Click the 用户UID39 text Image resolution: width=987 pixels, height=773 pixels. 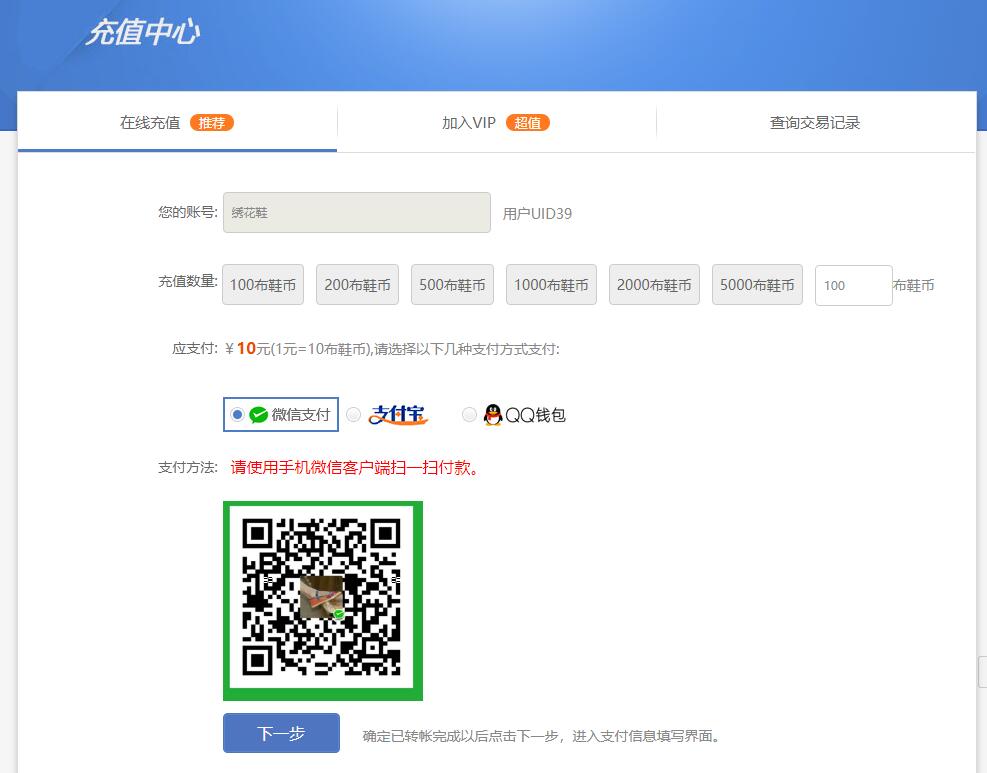pos(537,214)
